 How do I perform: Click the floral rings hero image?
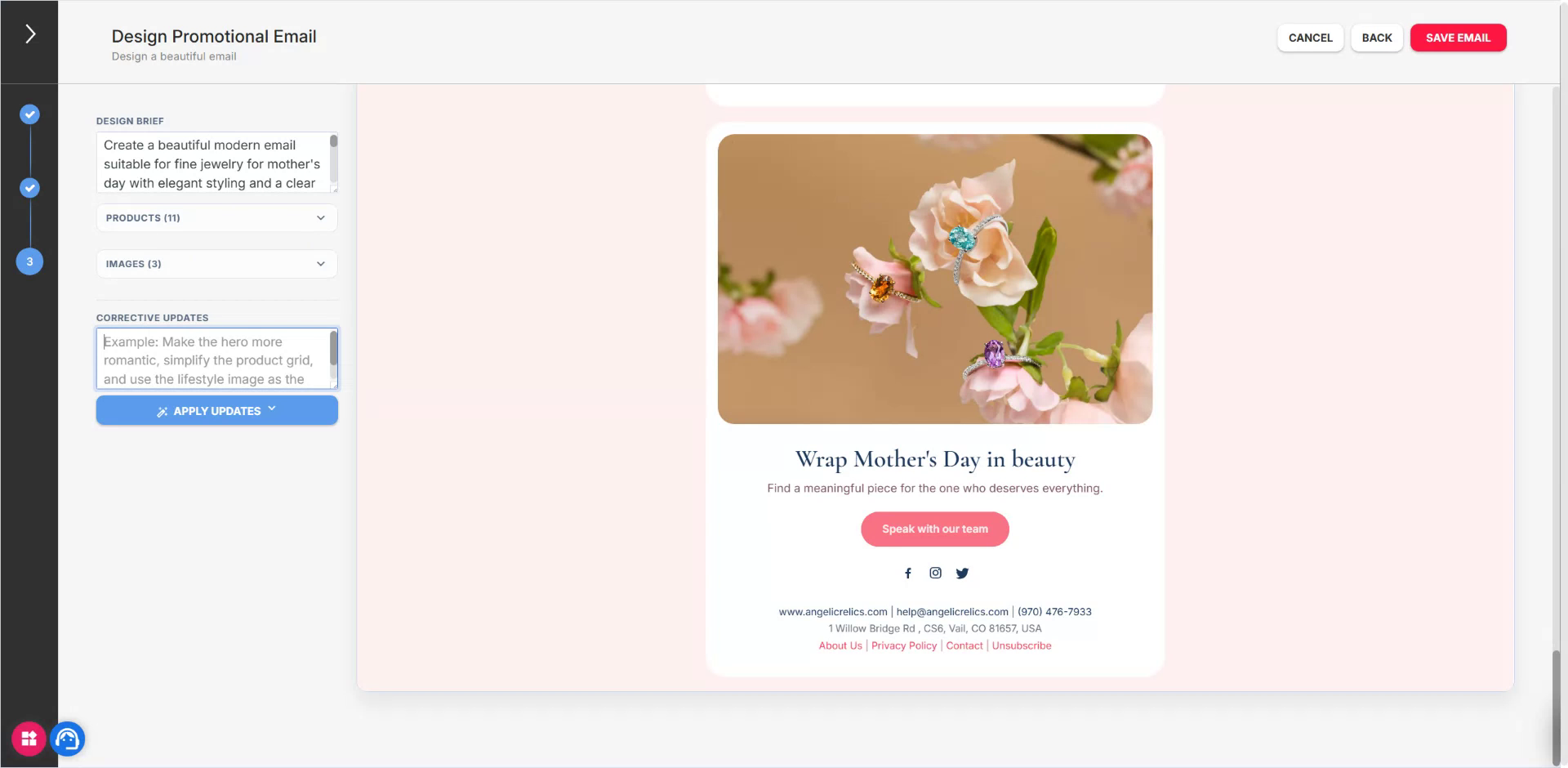pyautogui.click(x=934, y=279)
